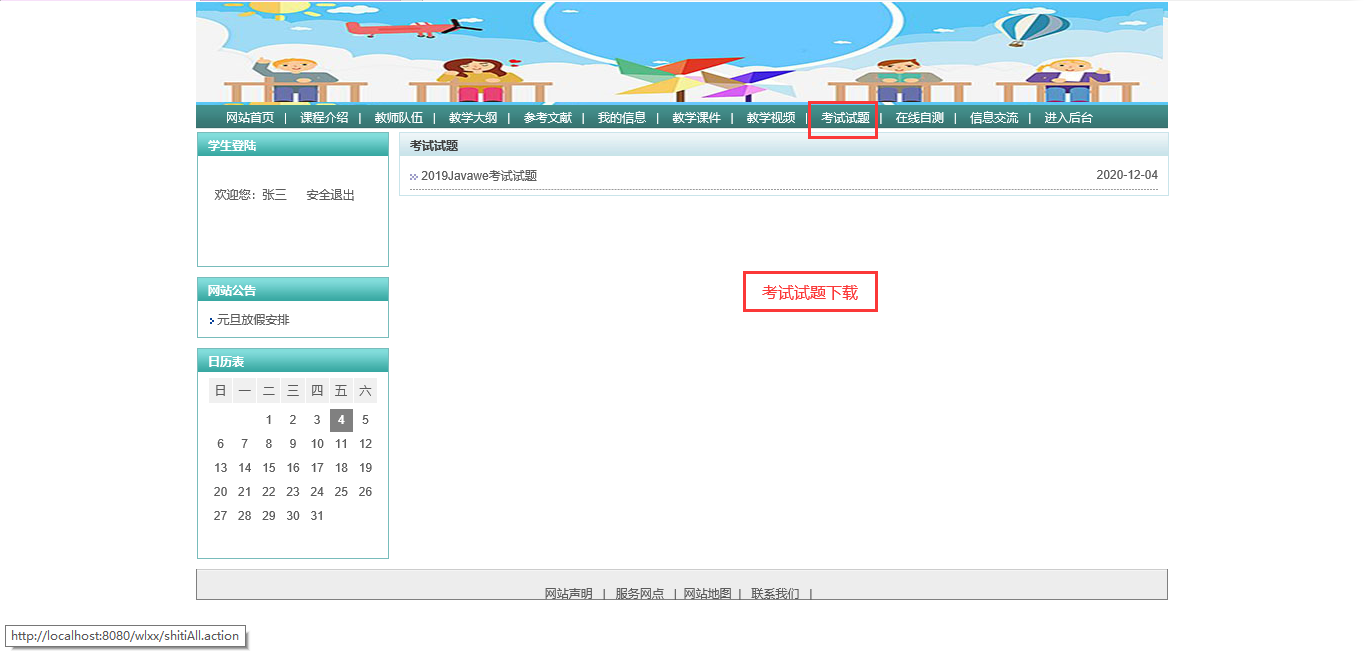Select day 15 in calendar
This screenshot has height=651, width=1366.
(269, 468)
